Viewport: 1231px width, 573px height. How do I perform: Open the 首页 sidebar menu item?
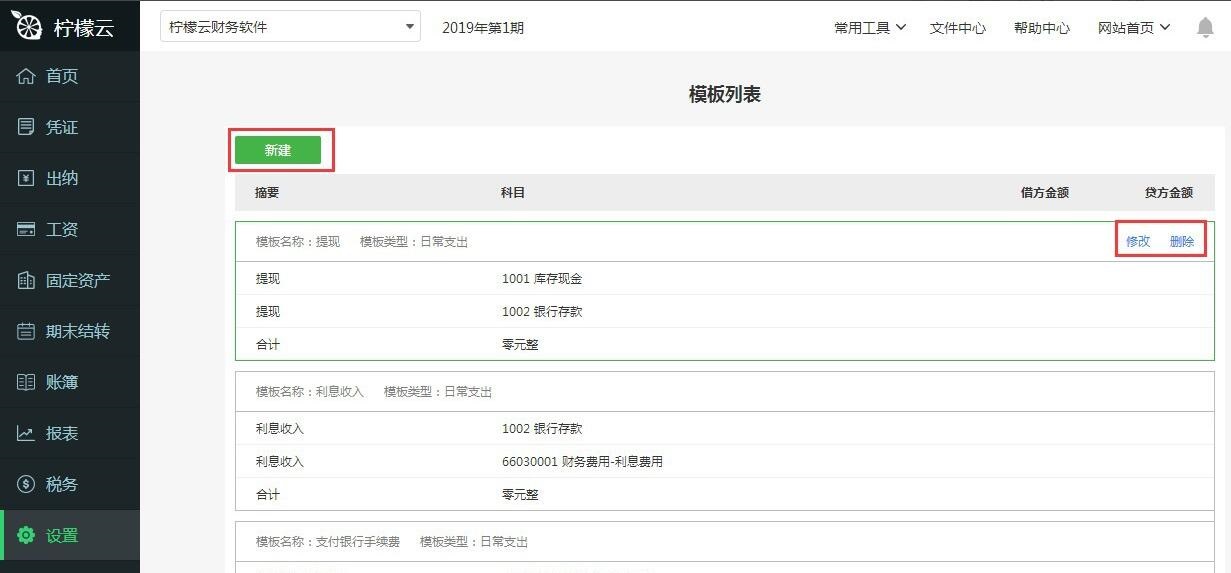click(70, 76)
